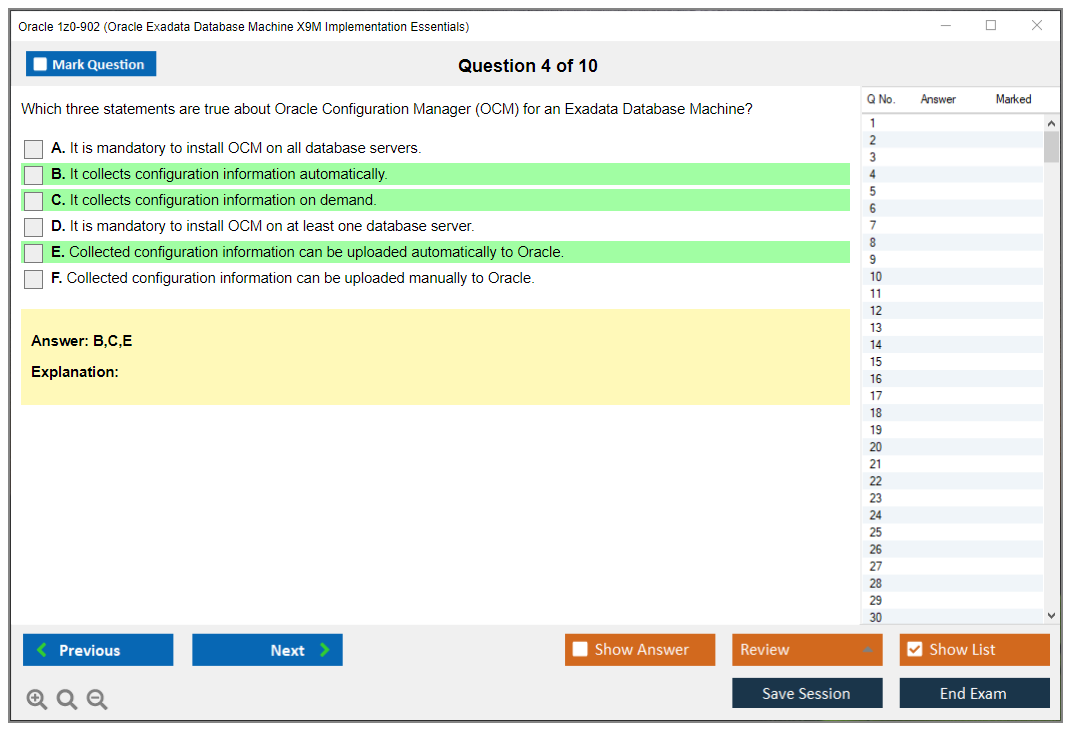Click the Save Session button

coord(806,693)
